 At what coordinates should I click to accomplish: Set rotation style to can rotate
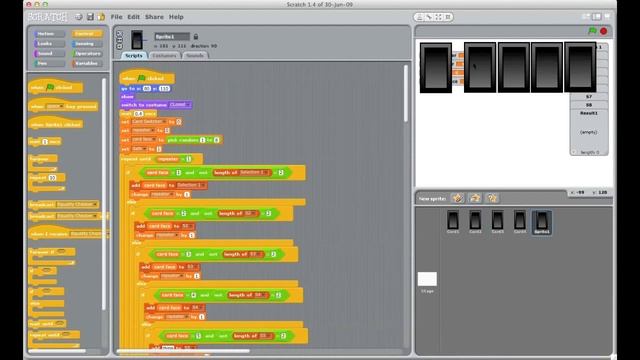[x=119, y=34]
